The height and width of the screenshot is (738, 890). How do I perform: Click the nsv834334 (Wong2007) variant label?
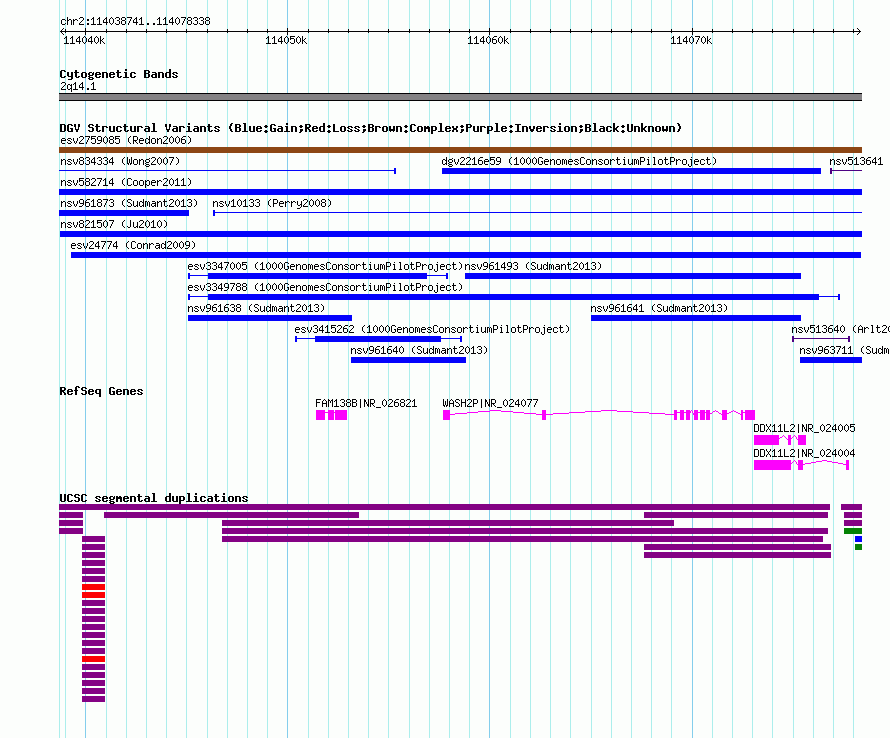(x=120, y=161)
